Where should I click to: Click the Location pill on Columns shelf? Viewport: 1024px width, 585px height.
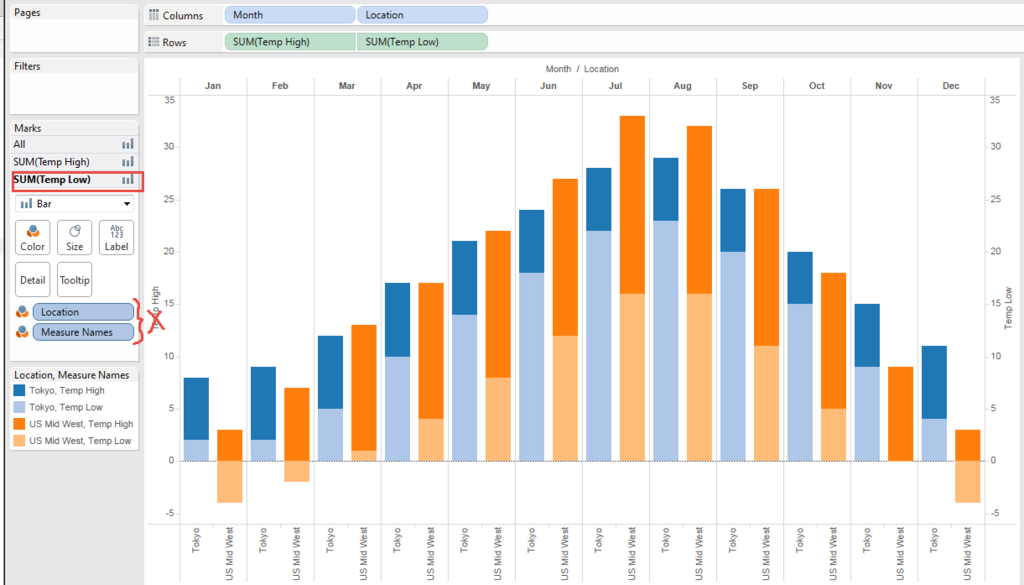(422, 15)
